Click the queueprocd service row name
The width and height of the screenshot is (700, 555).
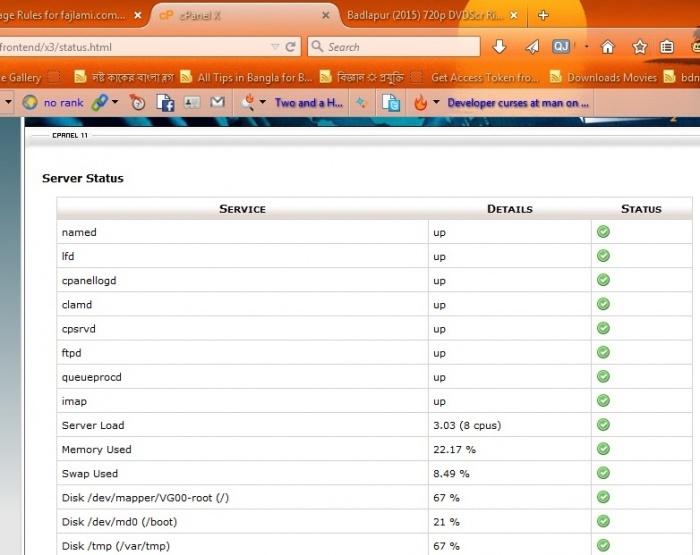92,377
